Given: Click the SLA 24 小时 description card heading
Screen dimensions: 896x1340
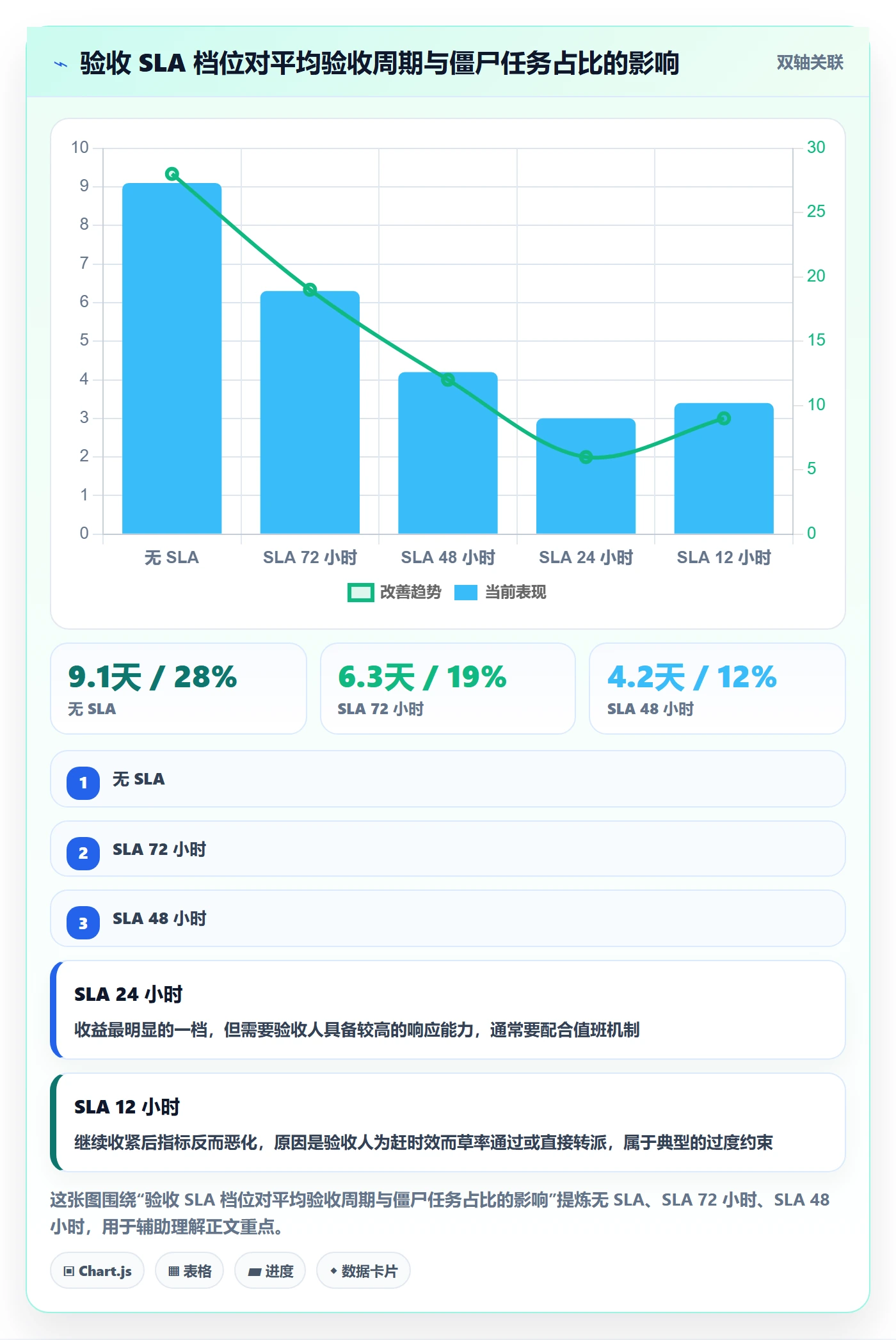Looking at the screenshot, I should [129, 994].
